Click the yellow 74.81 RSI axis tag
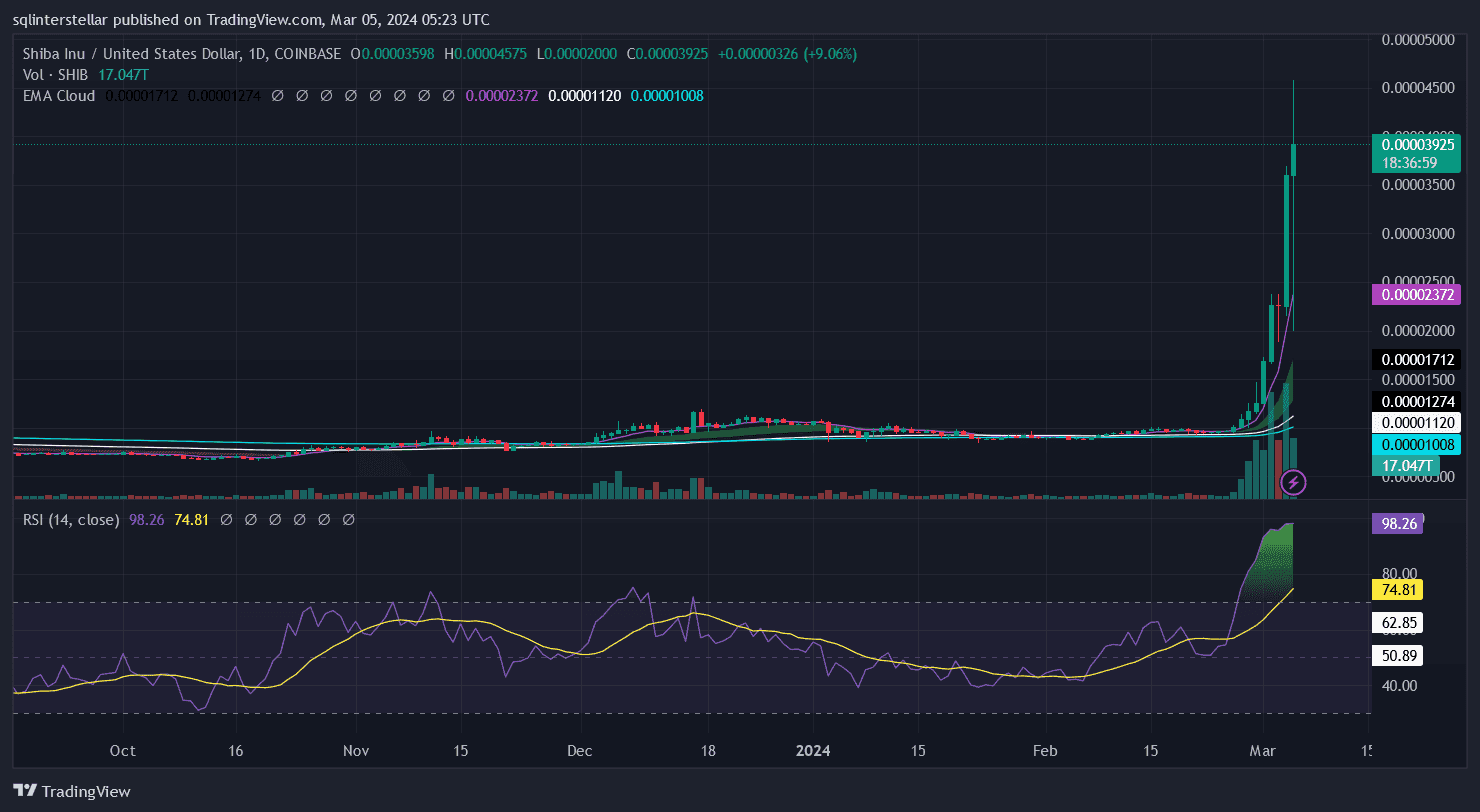1480x812 pixels. (1397, 590)
